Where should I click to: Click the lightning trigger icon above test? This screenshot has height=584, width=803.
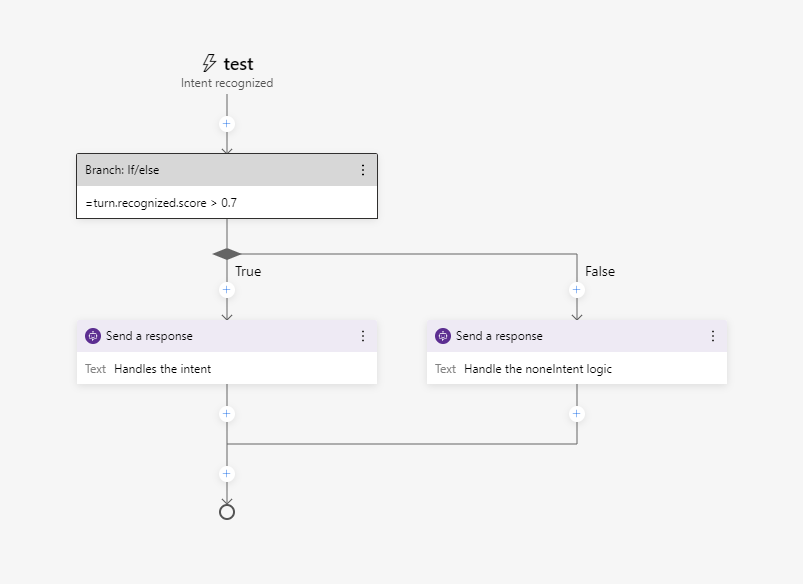209,61
